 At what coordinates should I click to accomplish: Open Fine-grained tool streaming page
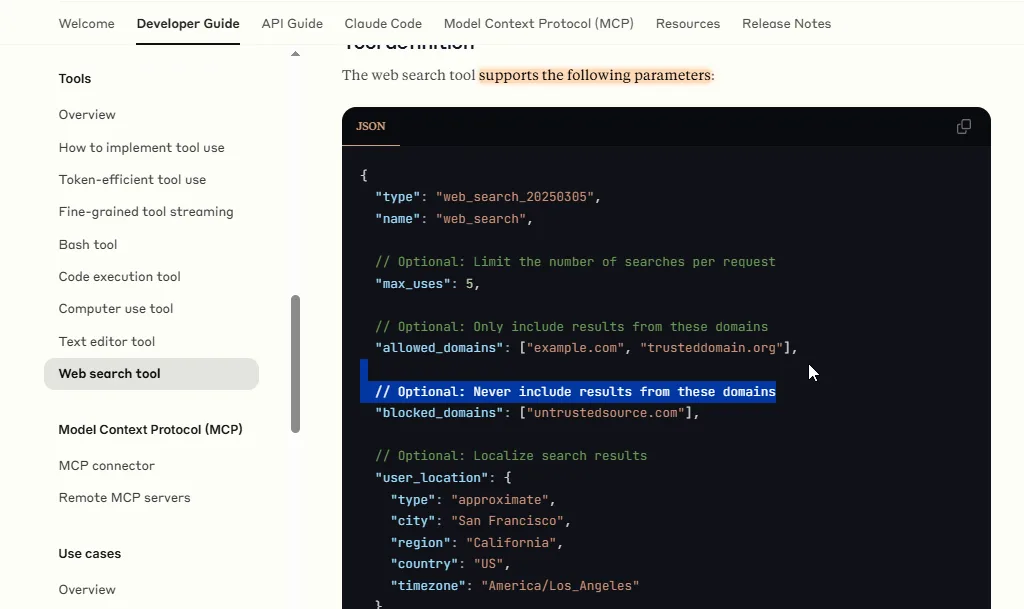146,212
